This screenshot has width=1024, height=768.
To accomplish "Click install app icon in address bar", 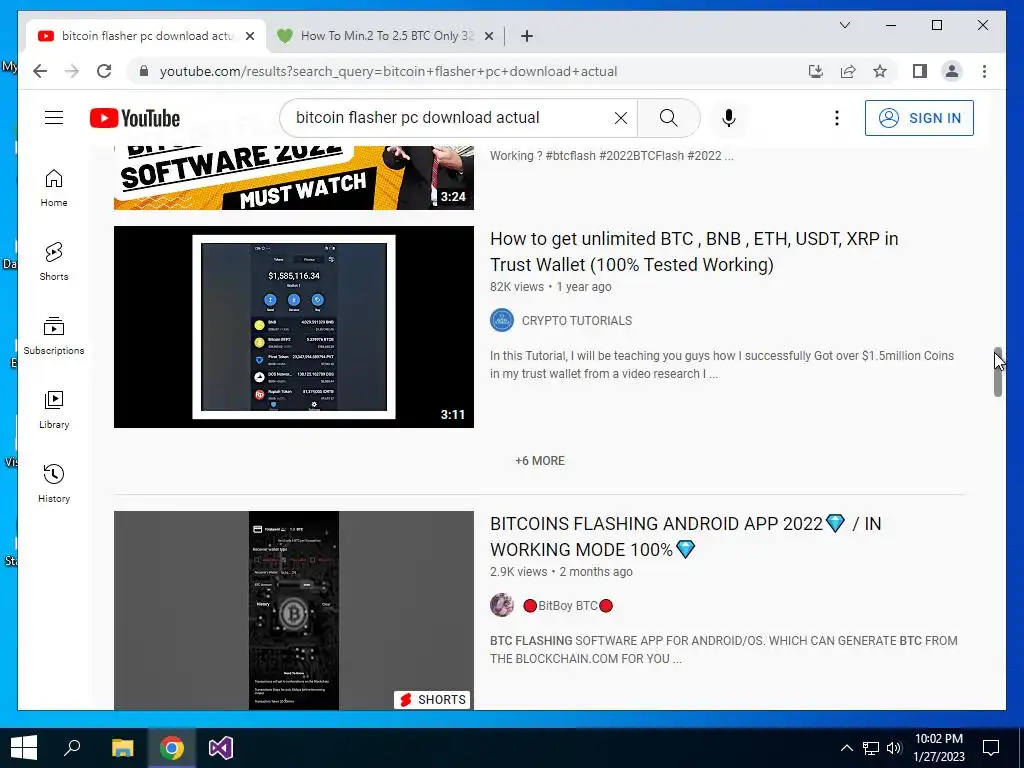I will click(816, 71).
